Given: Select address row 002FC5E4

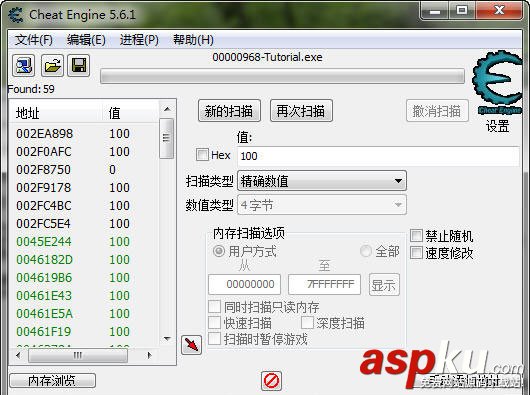Looking at the screenshot, I should click(x=85, y=223).
